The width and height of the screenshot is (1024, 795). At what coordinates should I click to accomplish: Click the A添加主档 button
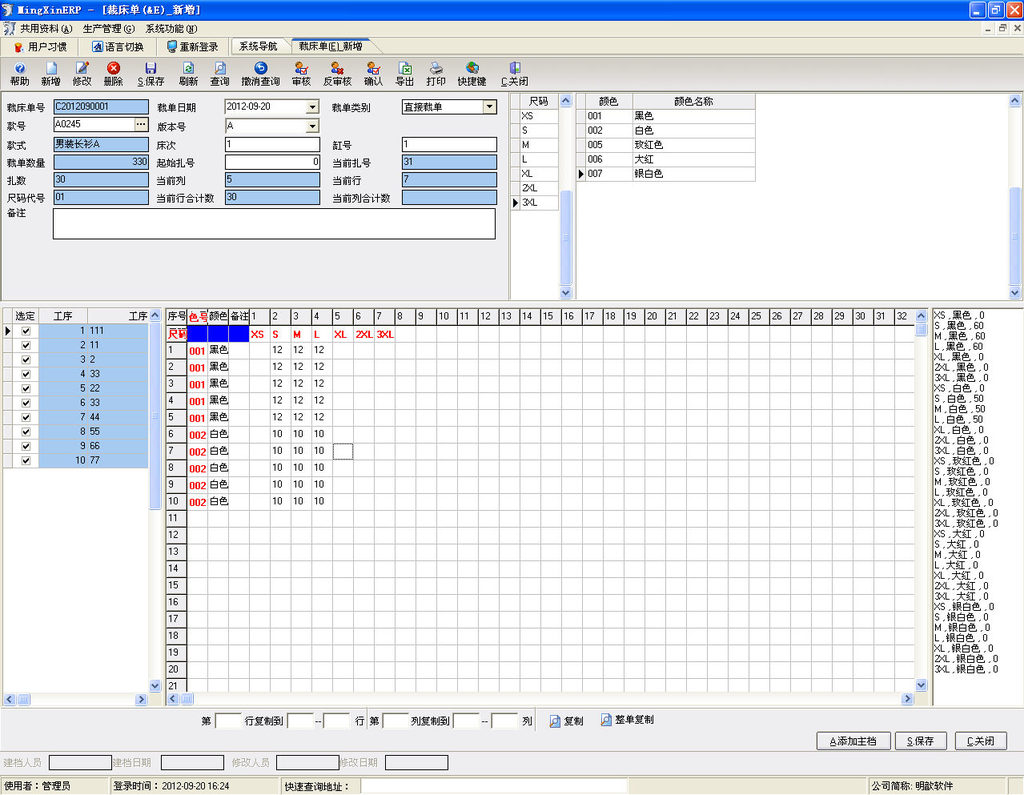[853, 741]
